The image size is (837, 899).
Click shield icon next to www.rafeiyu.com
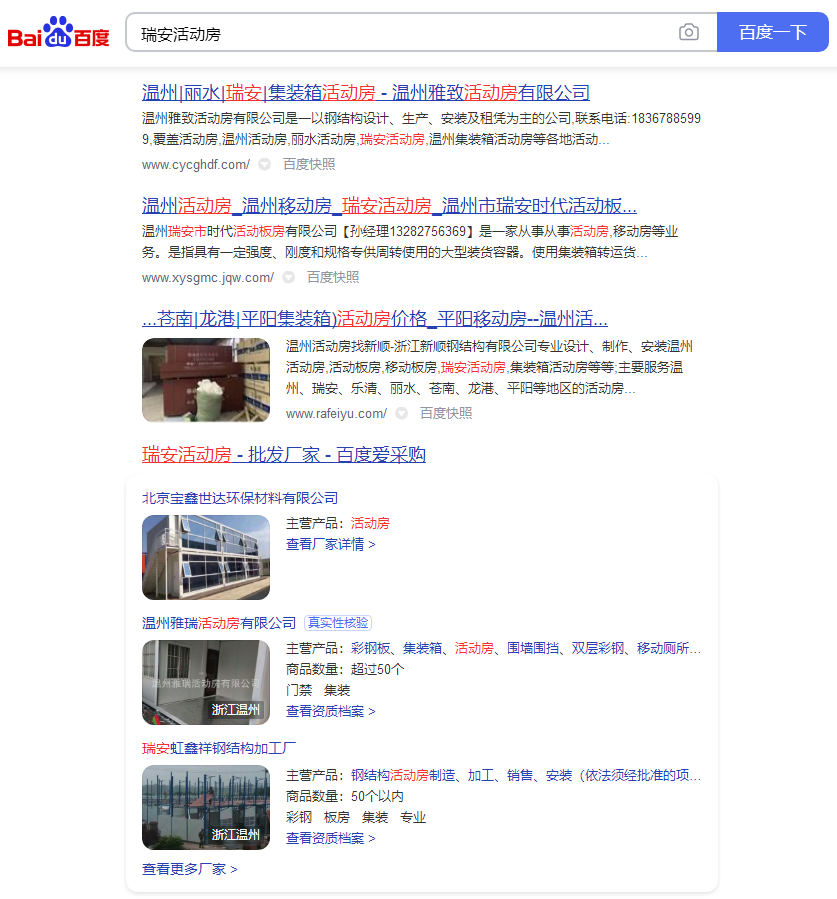401,413
